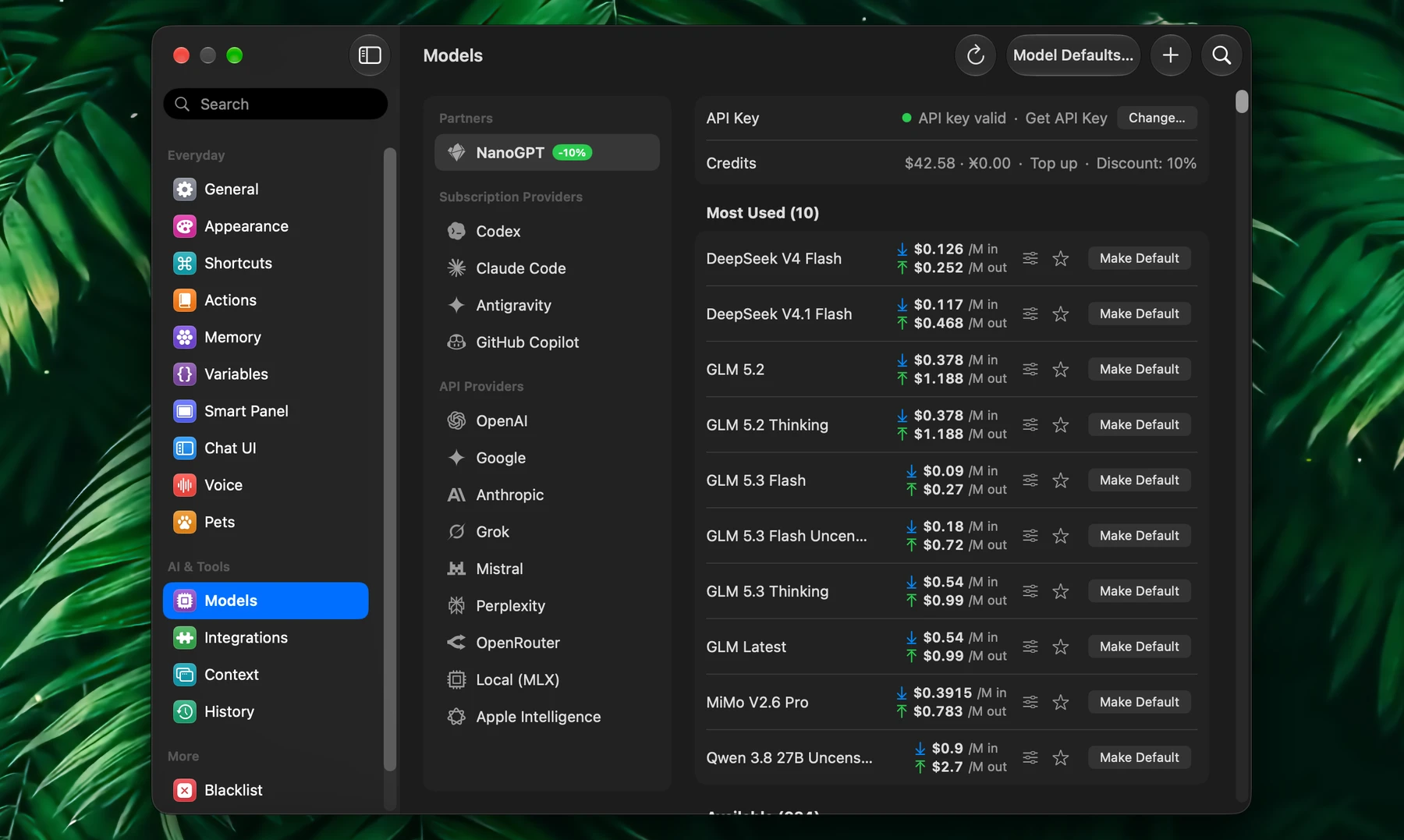Open the Model Defaults dialog

pyautogui.click(x=1073, y=55)
